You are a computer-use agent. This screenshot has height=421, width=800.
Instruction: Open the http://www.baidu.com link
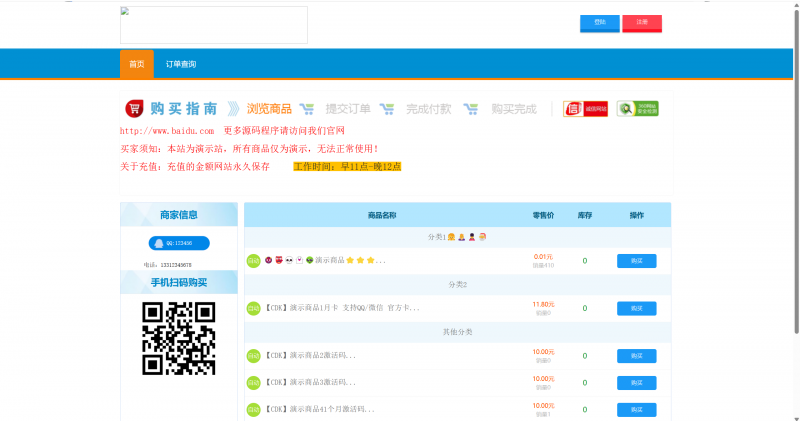(x=167, y=131)
